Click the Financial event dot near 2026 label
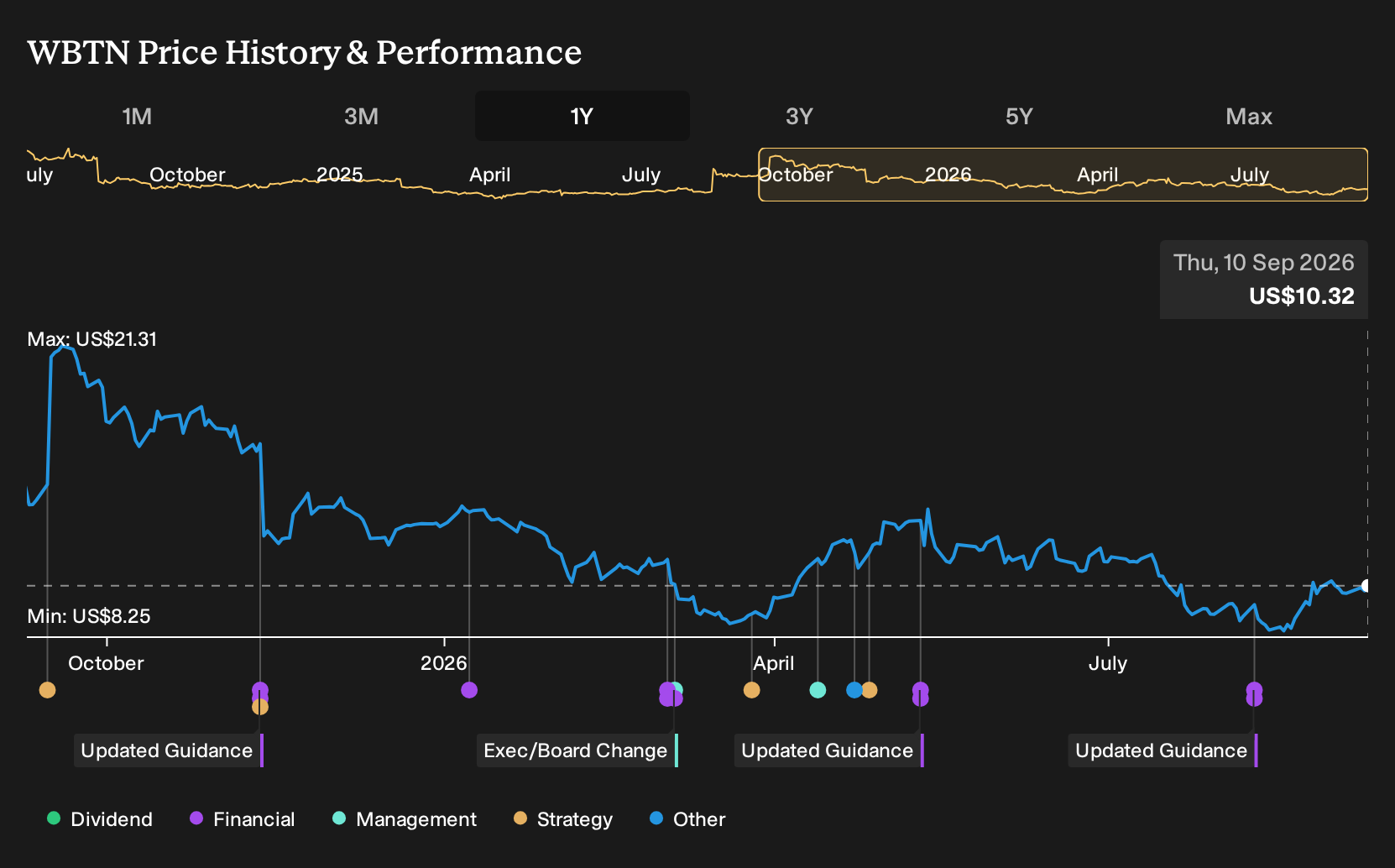Viewport: 1395px width, 868px height. (x=469, y=690)
